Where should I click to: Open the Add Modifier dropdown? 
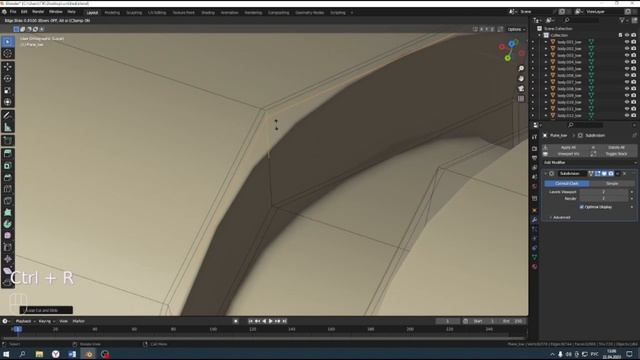589,162
